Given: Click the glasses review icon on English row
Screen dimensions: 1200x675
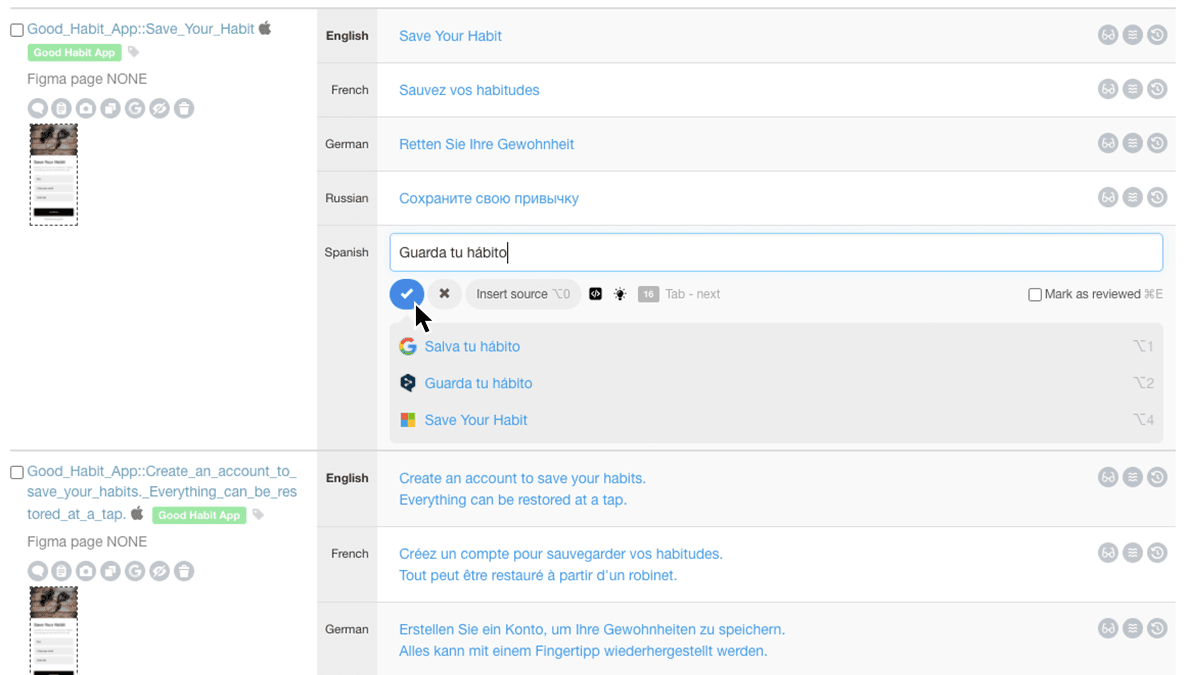Looking at the screenshot, I should click(1108, 35).
